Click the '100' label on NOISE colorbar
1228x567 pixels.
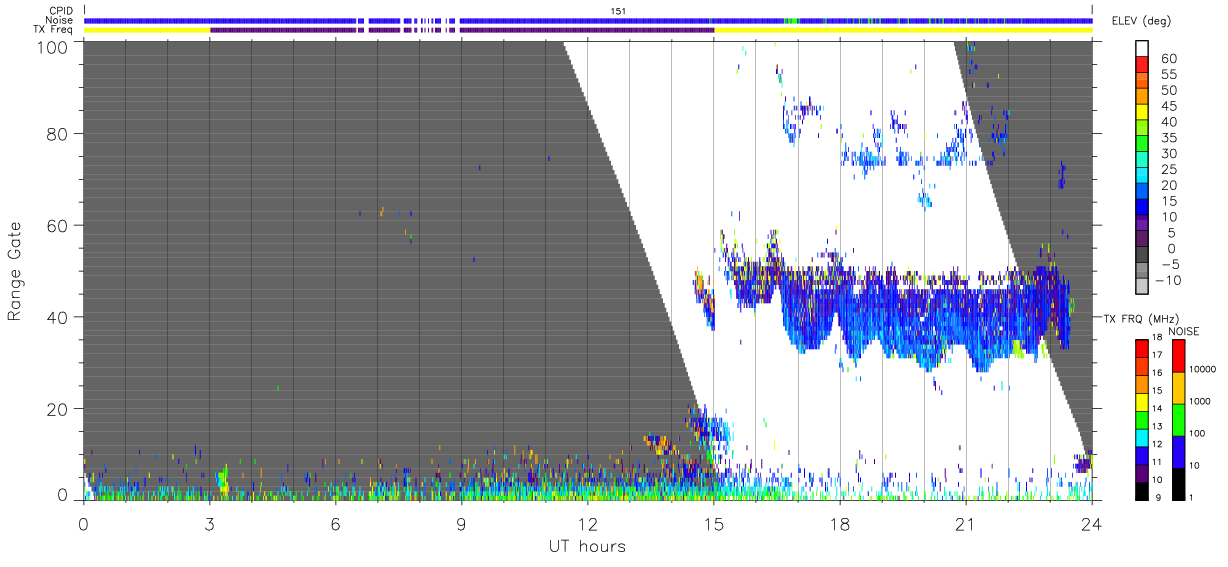pos(1196,434)
